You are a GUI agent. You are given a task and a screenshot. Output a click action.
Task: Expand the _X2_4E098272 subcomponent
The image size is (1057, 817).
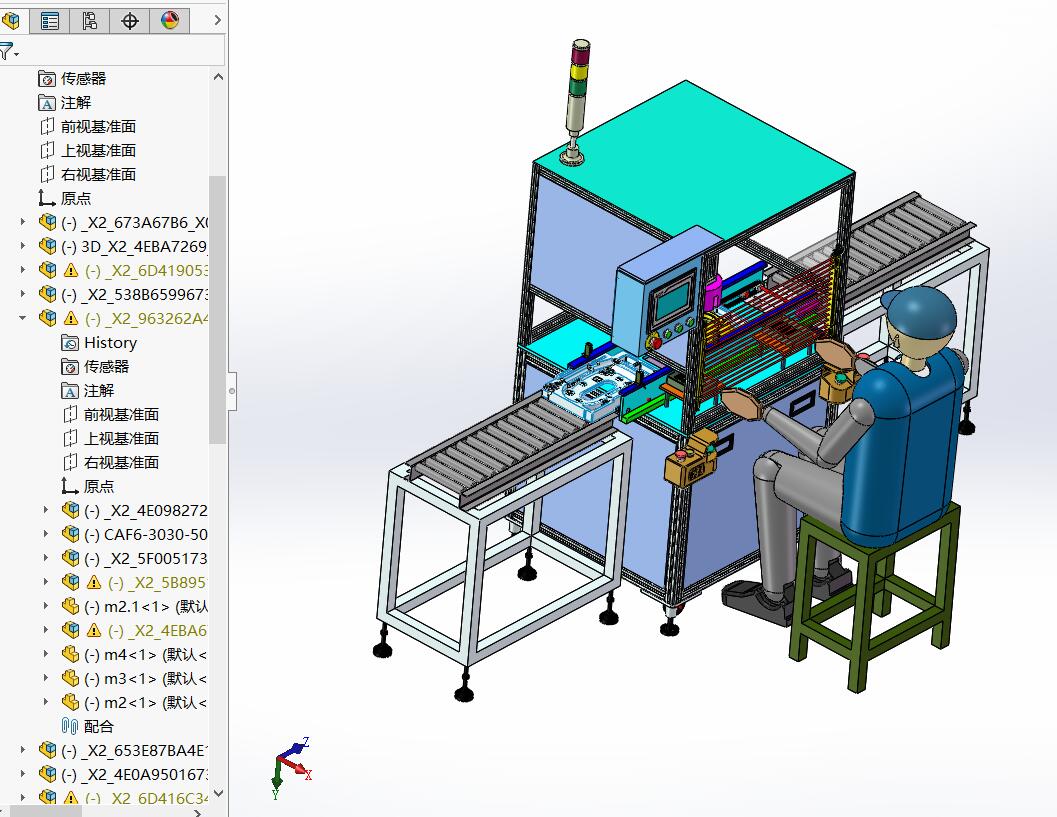coord(46,510)
